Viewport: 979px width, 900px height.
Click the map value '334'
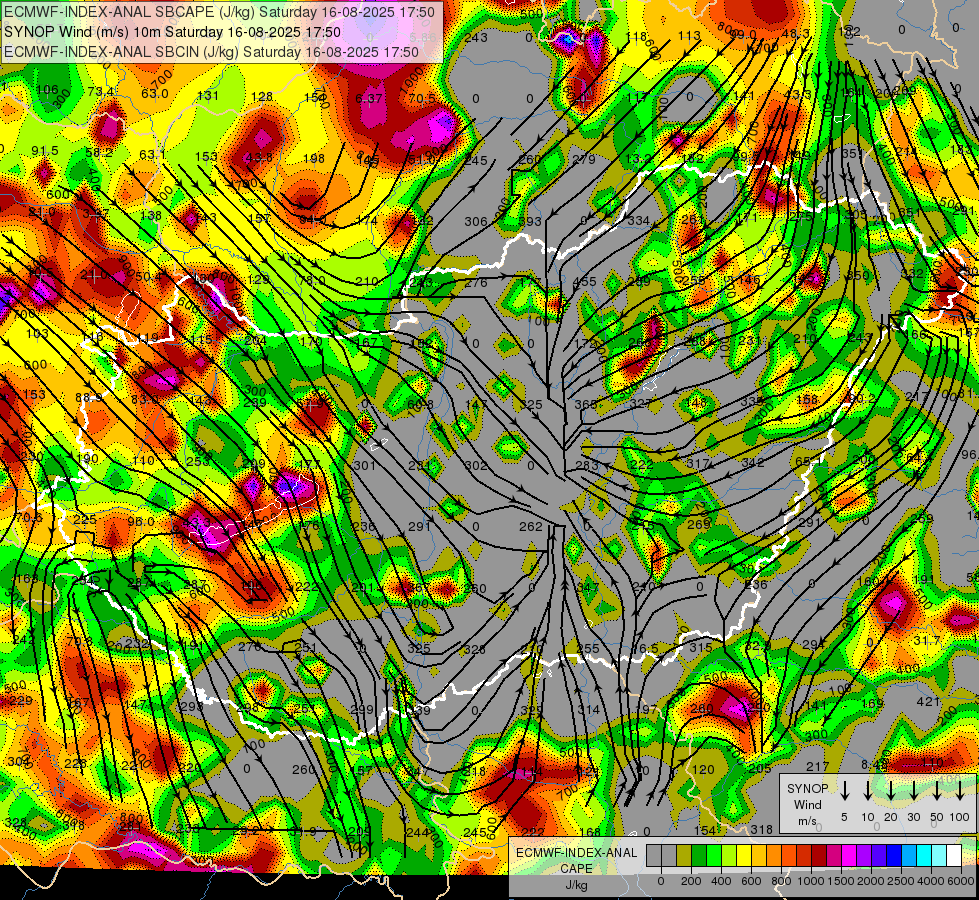click(x=639, y=220)
